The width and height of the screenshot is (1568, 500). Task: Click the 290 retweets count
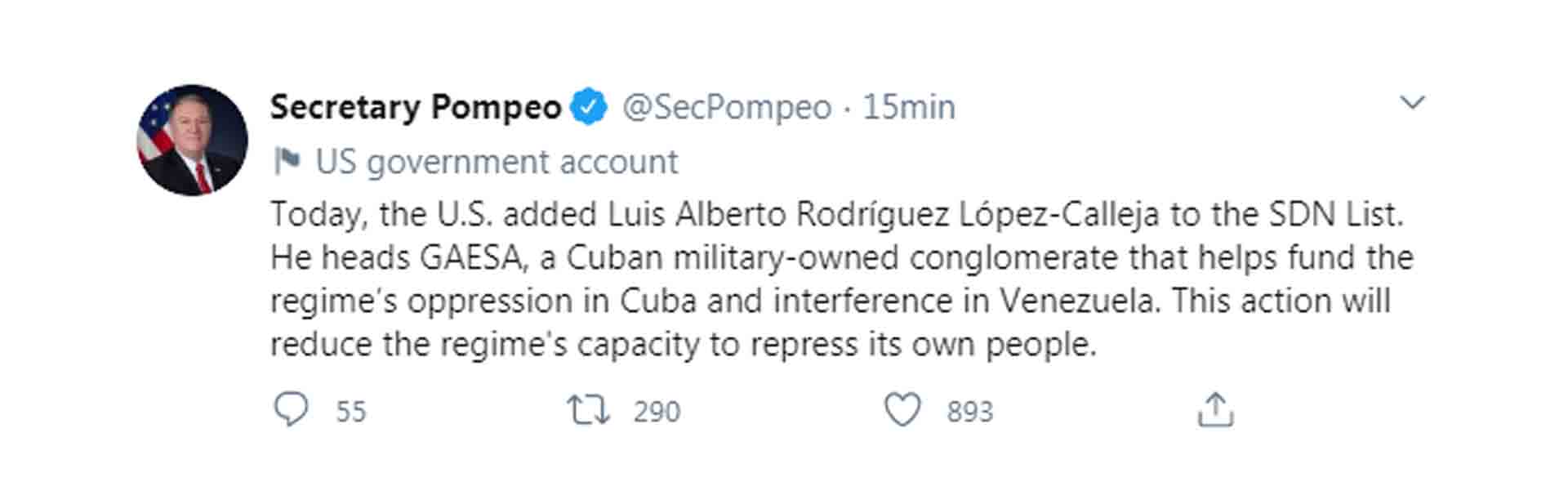point(657,411)
